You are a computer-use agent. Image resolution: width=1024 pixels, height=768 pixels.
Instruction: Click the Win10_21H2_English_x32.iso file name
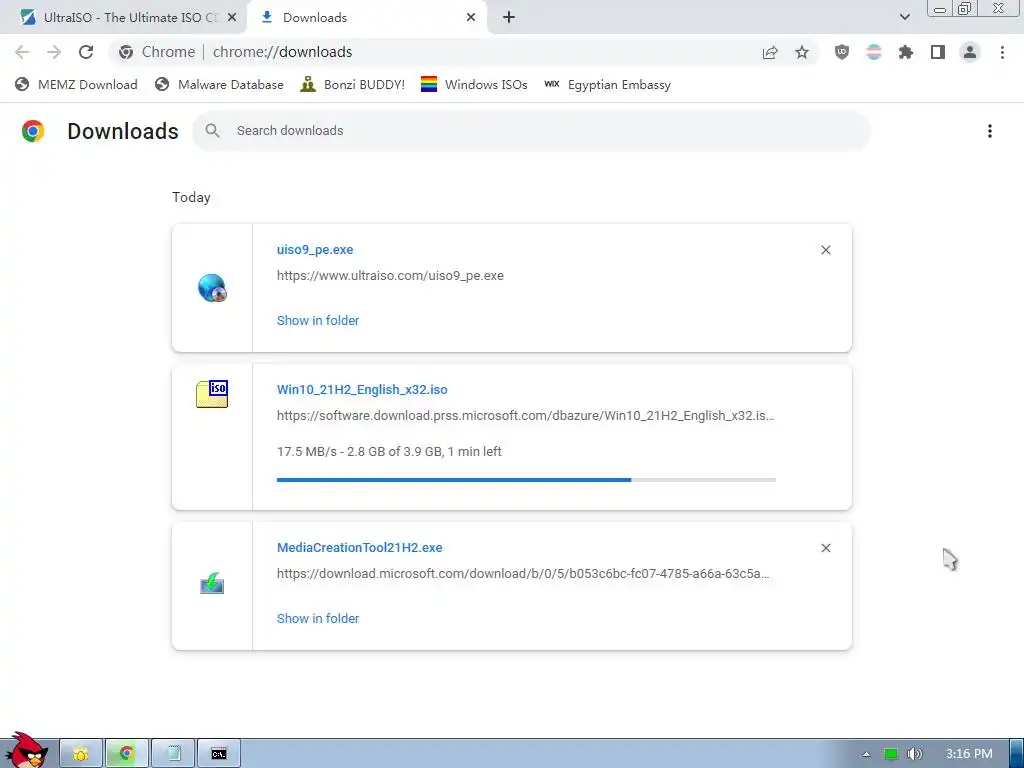[x=362, y=390]
